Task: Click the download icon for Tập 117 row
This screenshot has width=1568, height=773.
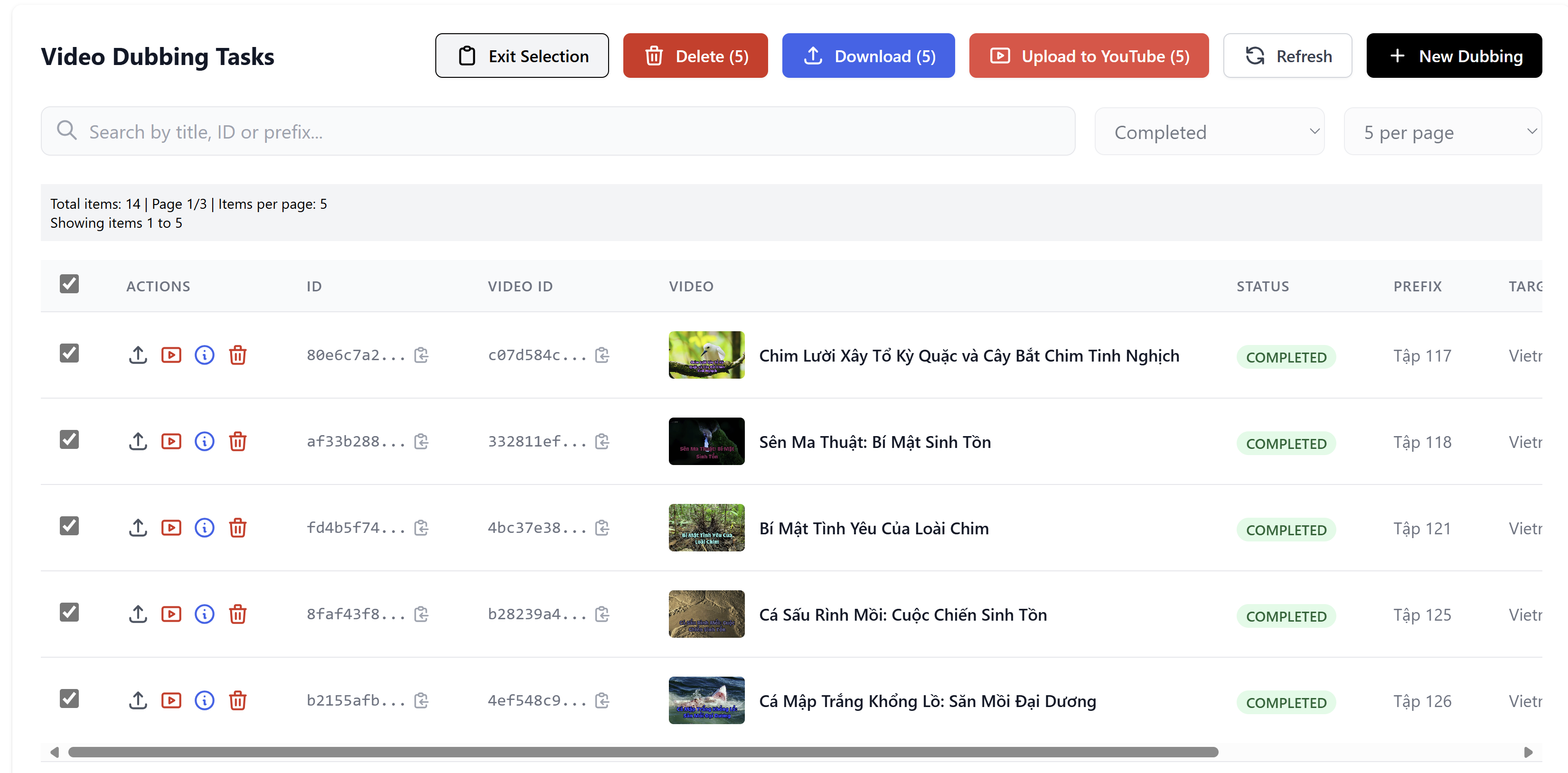Action: point(138,355)
